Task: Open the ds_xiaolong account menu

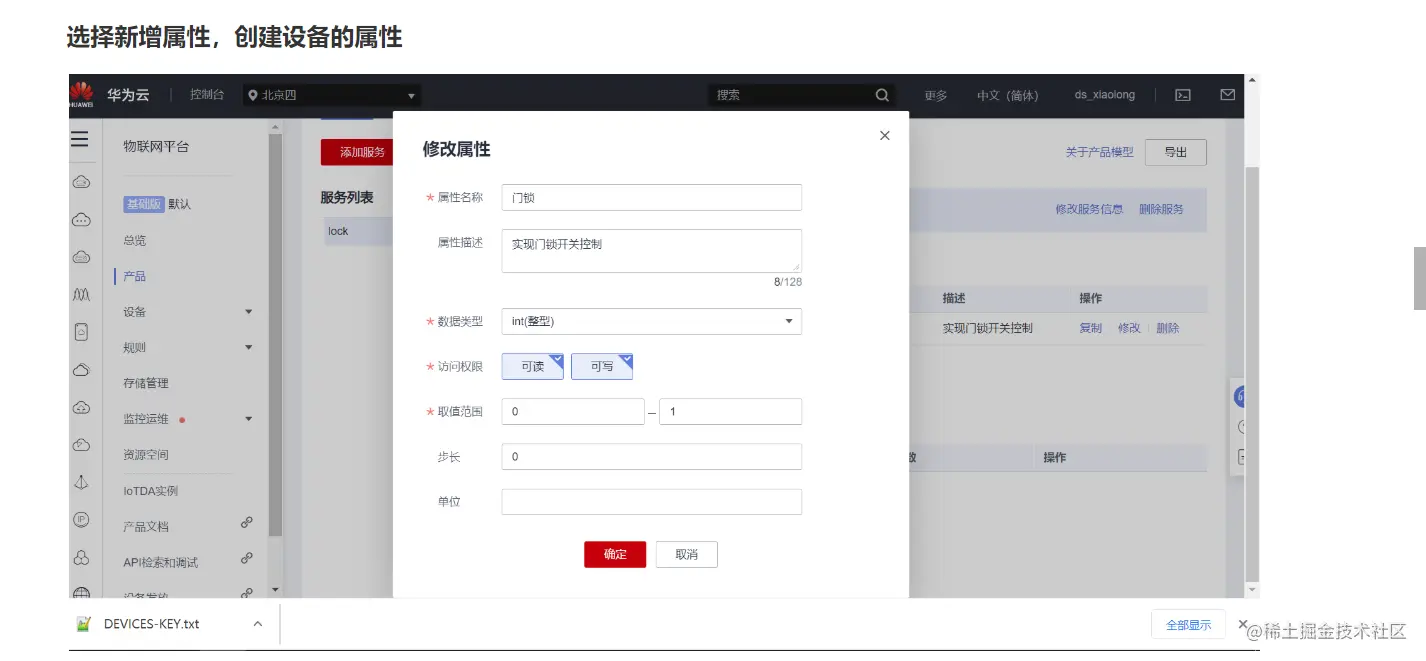Action: [x=1105, y=95]
